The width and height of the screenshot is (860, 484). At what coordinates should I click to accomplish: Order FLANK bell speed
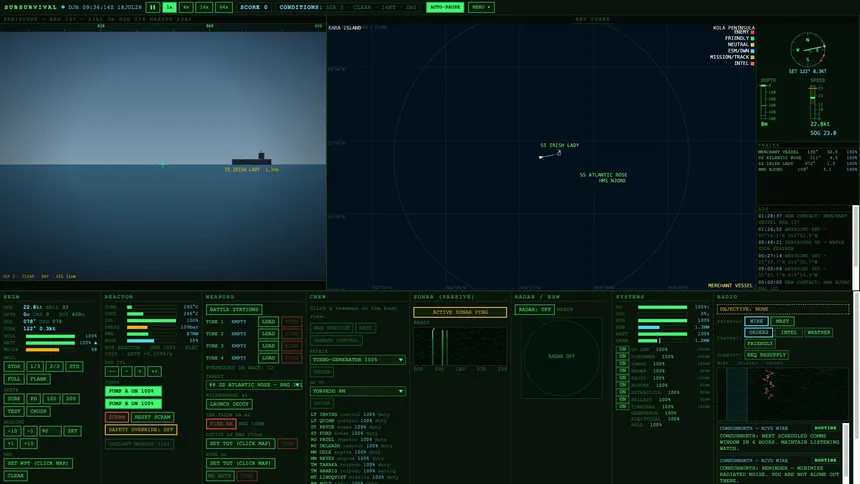[x=38, y=379]
